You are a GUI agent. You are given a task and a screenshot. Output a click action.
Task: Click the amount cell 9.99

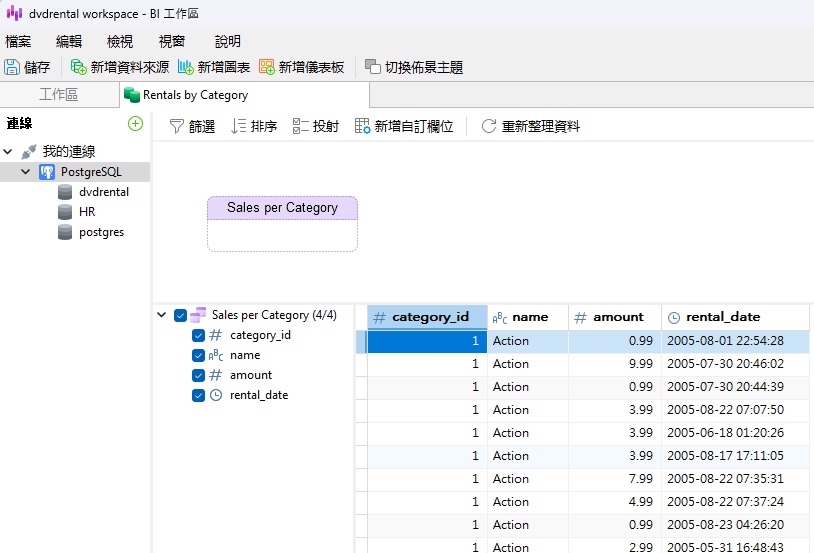pyautogui.click(x=615, y=364)
